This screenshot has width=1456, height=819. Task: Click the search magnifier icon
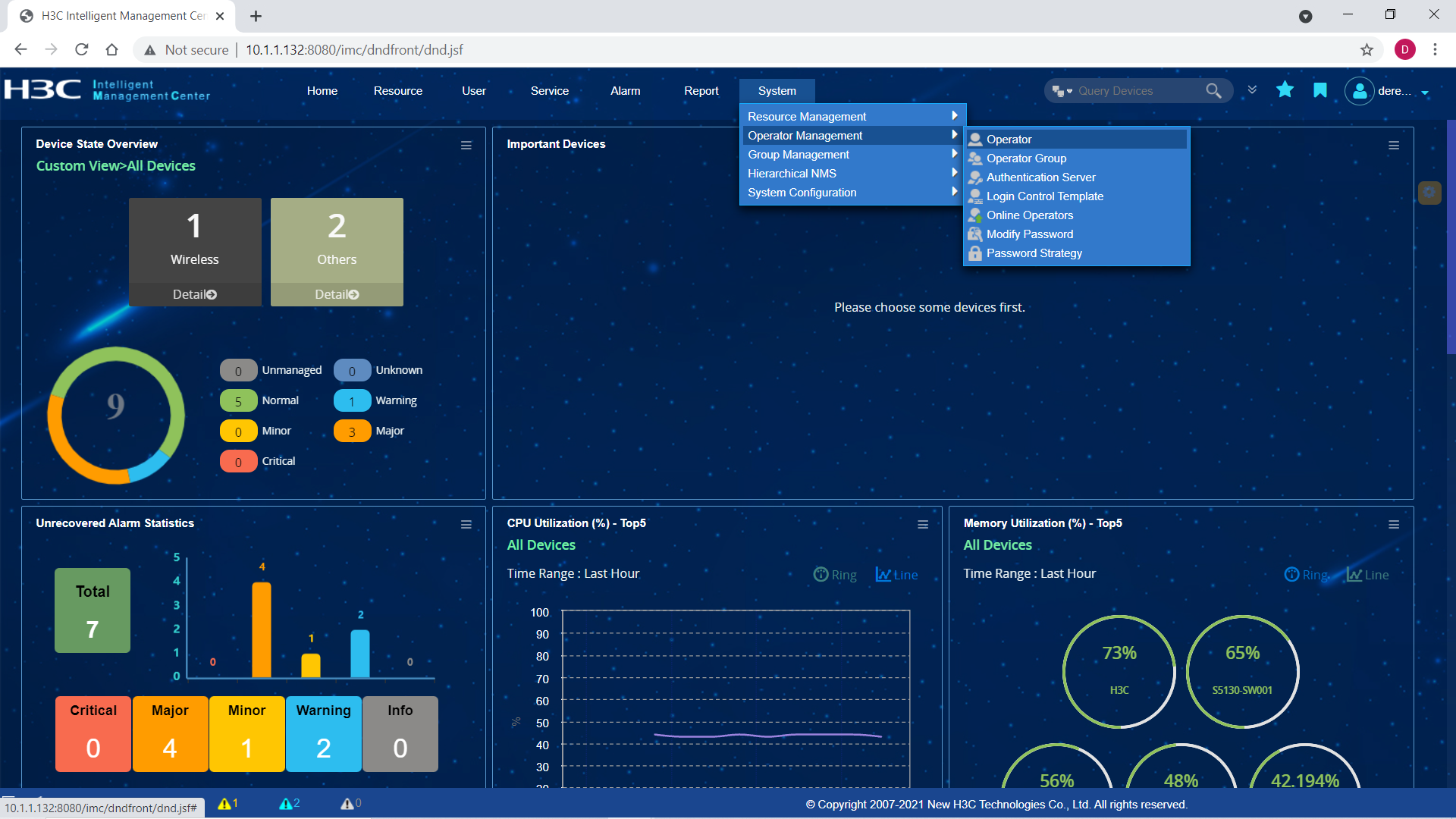[x=1213, y=91]
